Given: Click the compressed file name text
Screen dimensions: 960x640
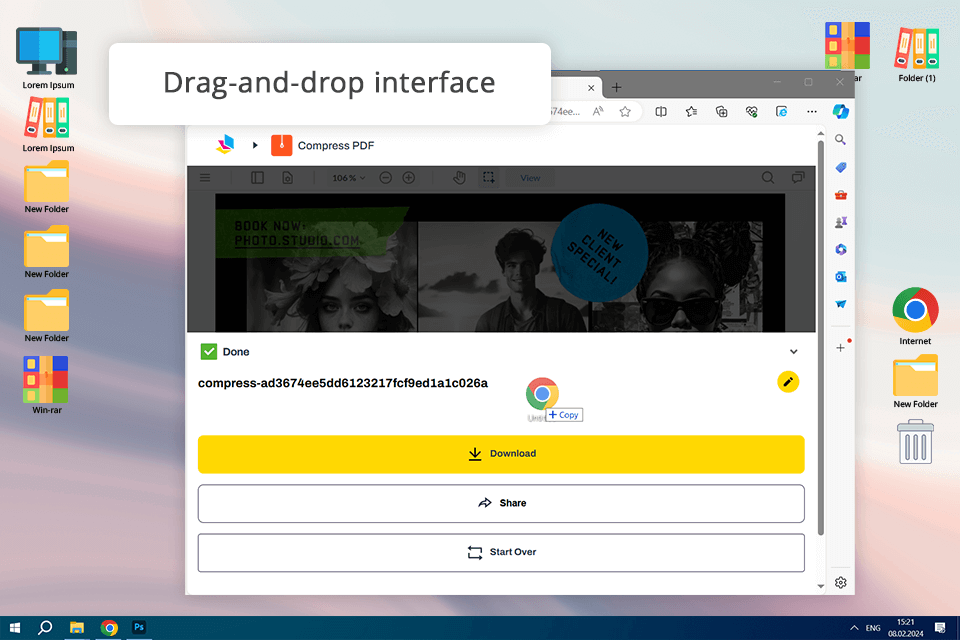Looking at the screenshot, I should 343,383.
